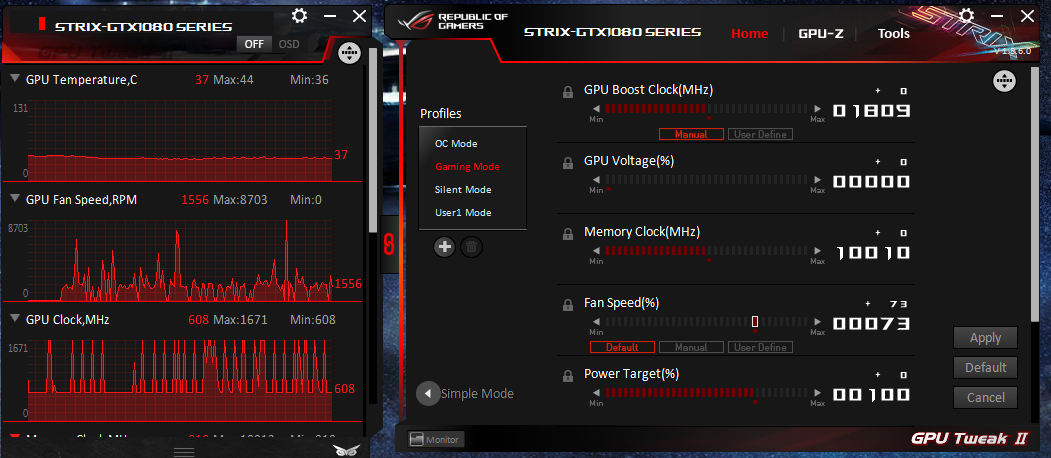The image size is (1051, 458).
Task: Switch monitor overlay to OFF
Action: pos(254,44)
